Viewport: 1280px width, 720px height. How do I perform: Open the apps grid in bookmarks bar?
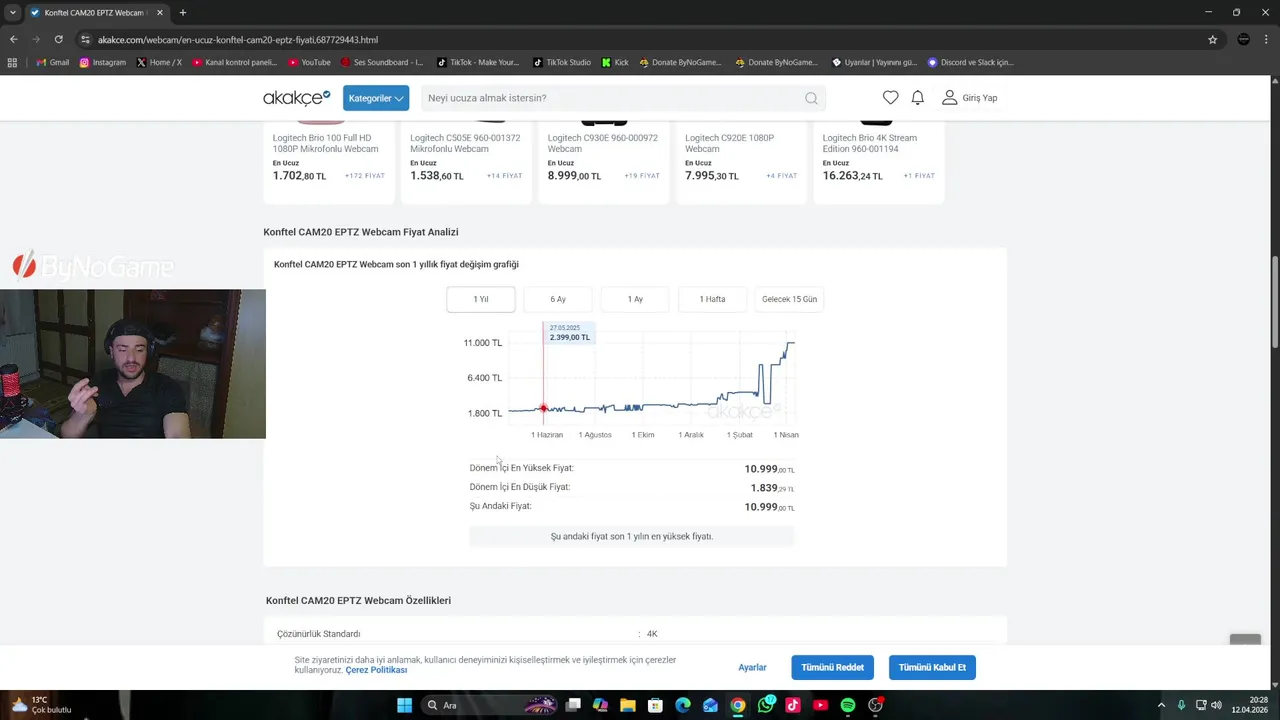pos(12,62)
